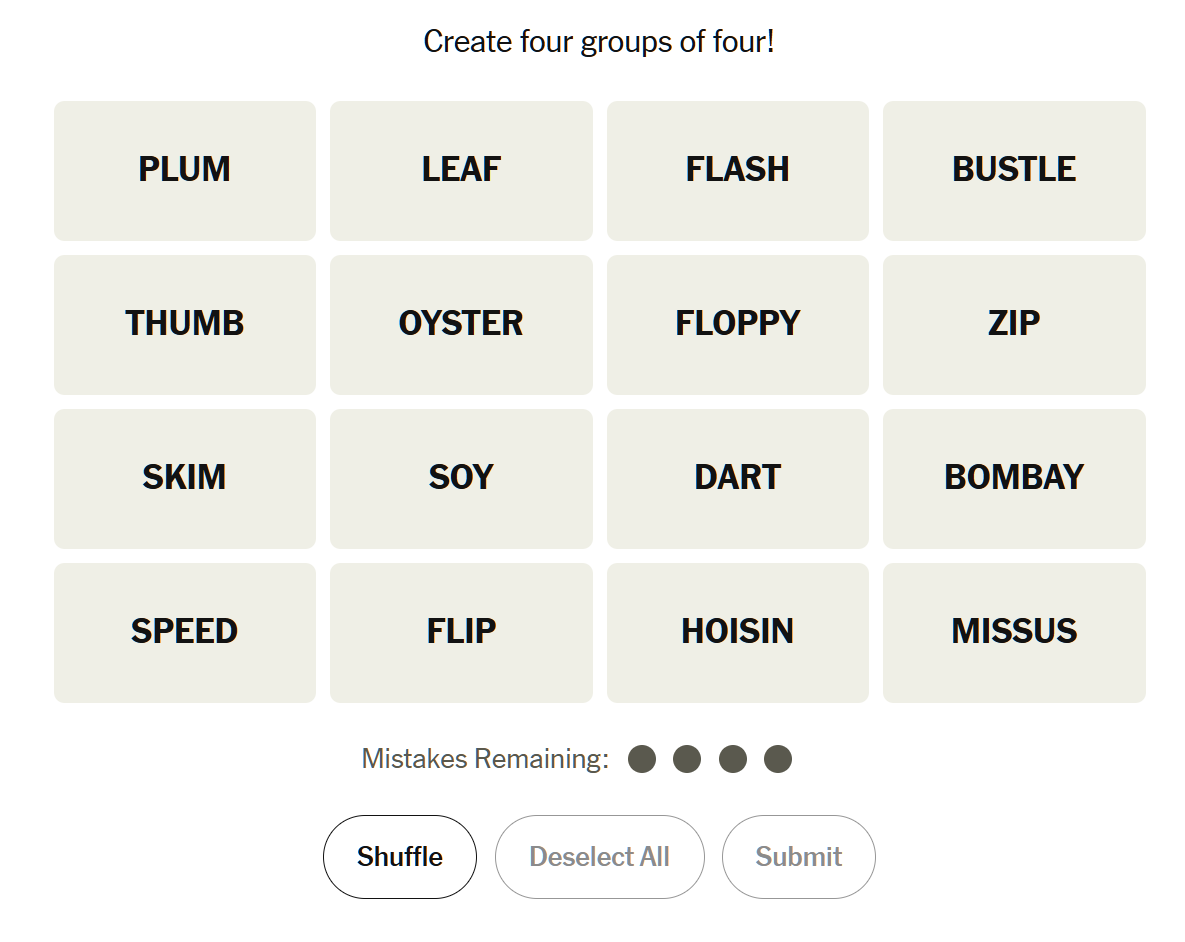Pick the HOISIN tile
The width and height of the screenshot is (1185, 942).
pos(737,632)
